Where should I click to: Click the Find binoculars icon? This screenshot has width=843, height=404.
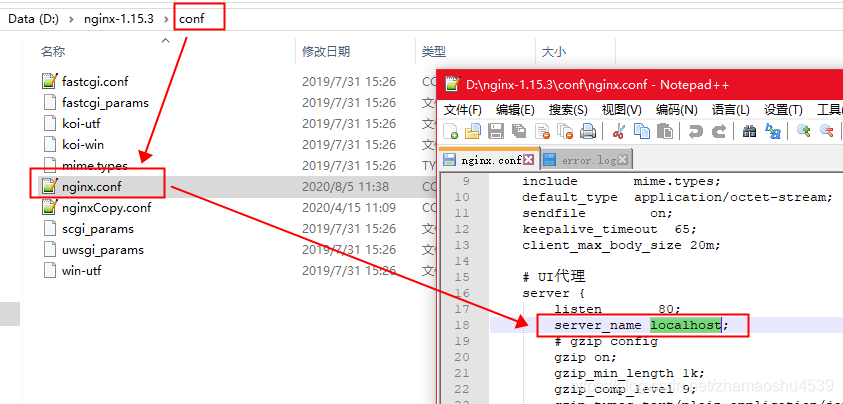coord(749,131)
